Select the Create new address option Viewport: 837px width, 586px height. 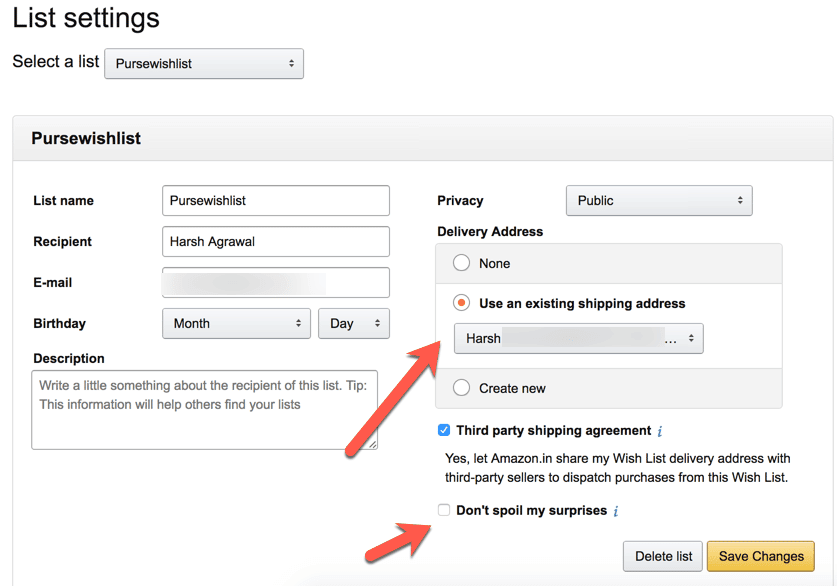(461, 388)
